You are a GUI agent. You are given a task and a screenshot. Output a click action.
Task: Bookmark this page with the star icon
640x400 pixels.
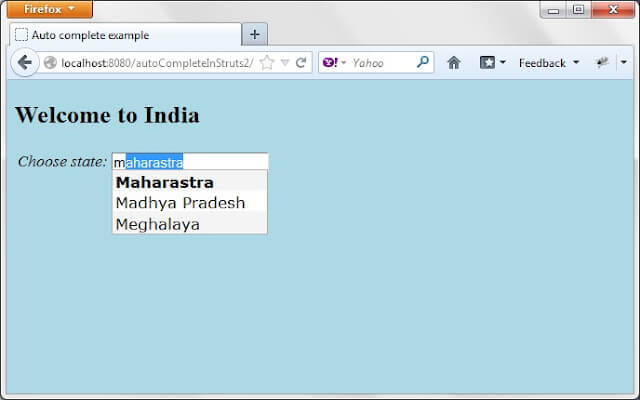click(267, 62)
